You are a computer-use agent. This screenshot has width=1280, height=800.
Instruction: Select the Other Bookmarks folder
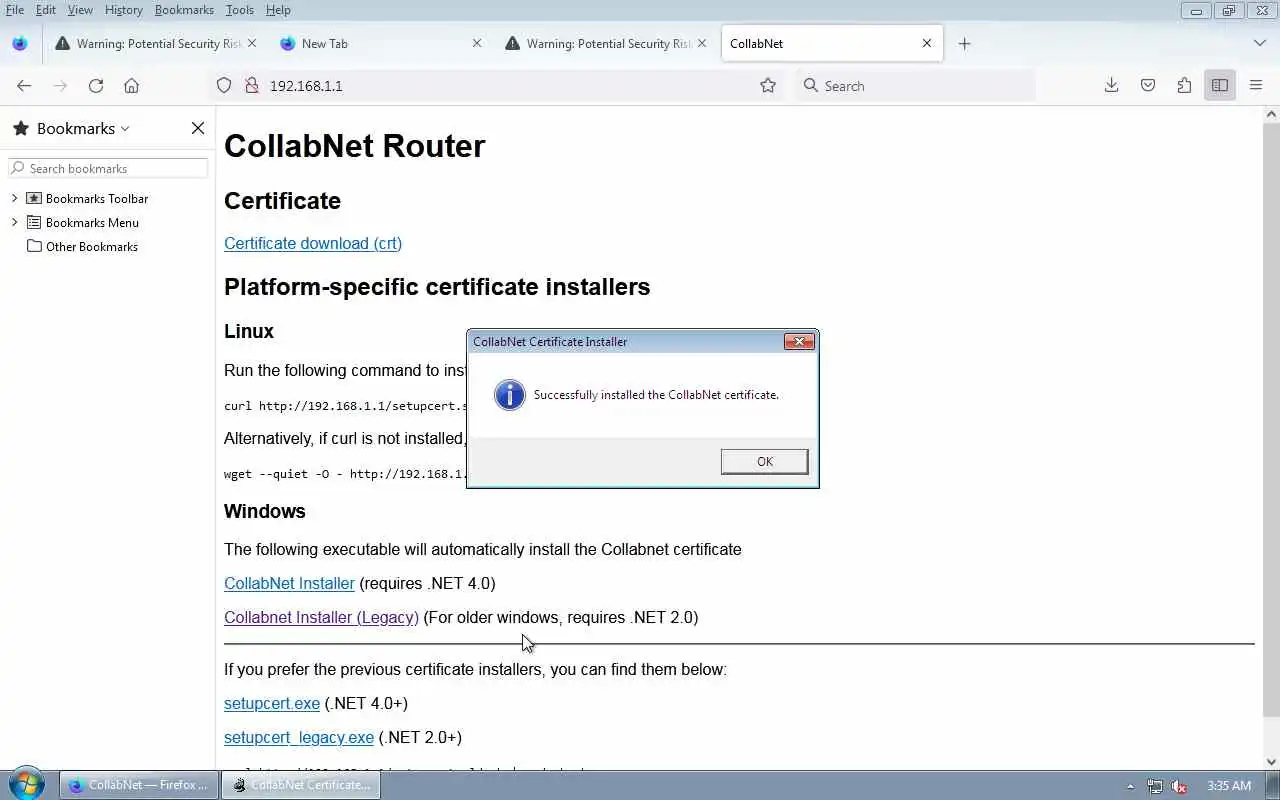pyautogui.click(x=83, y=246)
